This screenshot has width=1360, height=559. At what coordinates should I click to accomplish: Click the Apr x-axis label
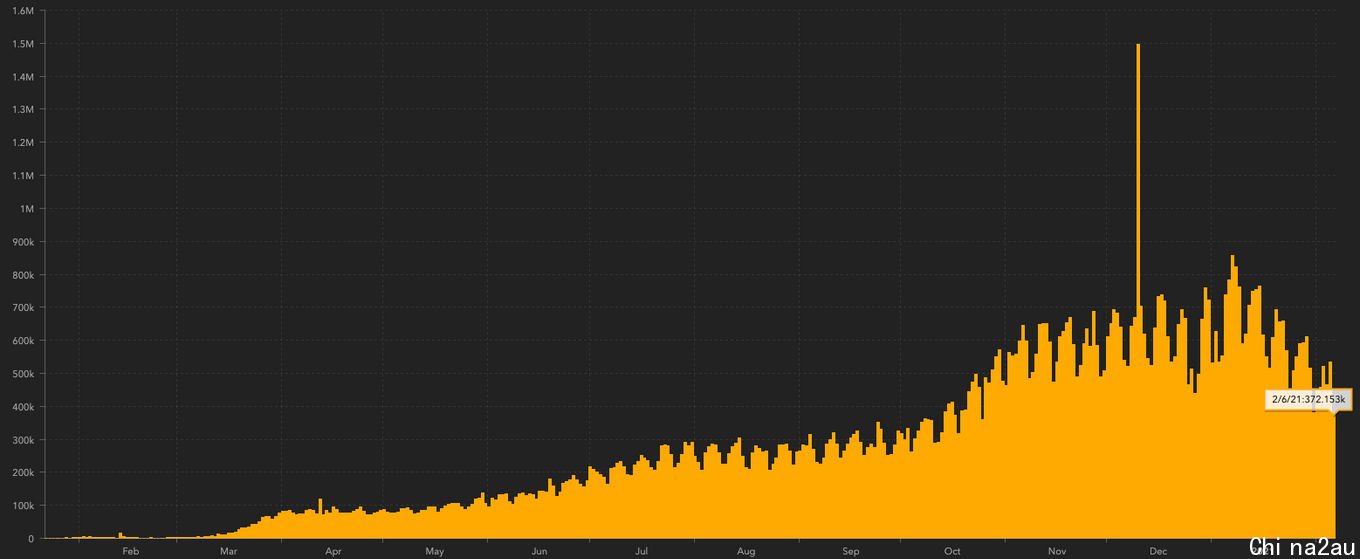tap(334, 551)
